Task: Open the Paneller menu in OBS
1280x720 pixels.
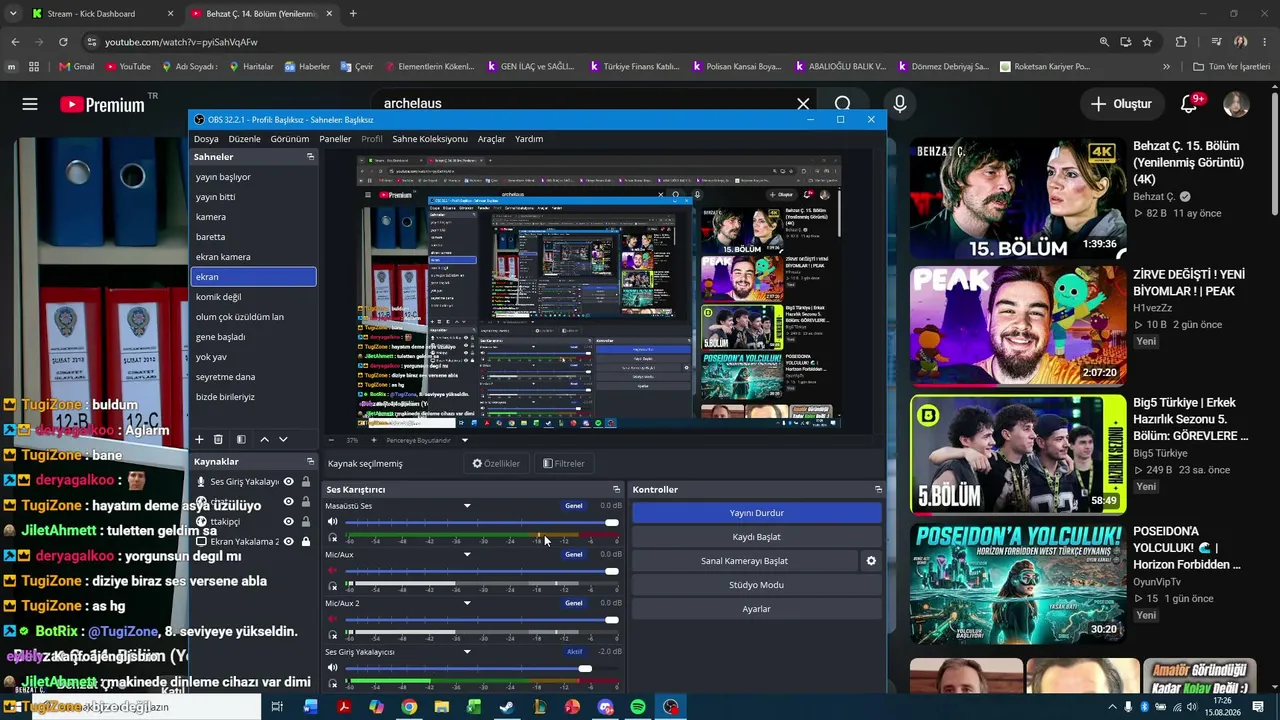Action: pyautogui.click(x=335, y=139)
